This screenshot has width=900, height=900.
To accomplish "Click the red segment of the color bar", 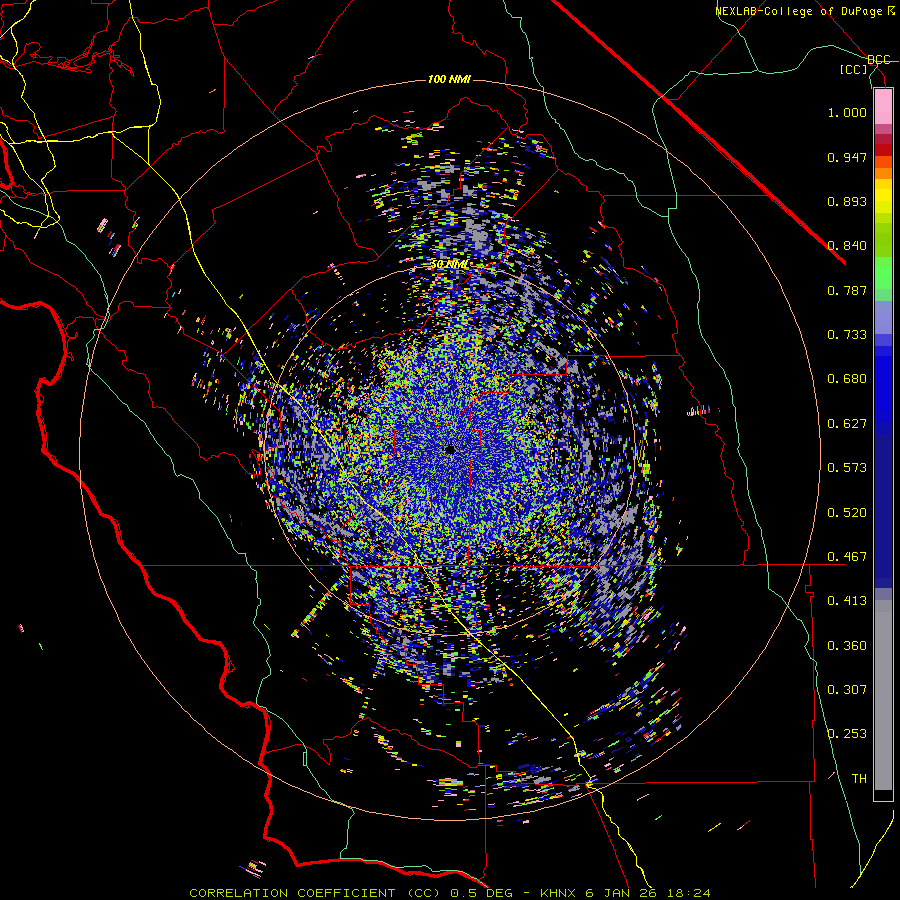I will pyautogui.click(x=883, y=150).
